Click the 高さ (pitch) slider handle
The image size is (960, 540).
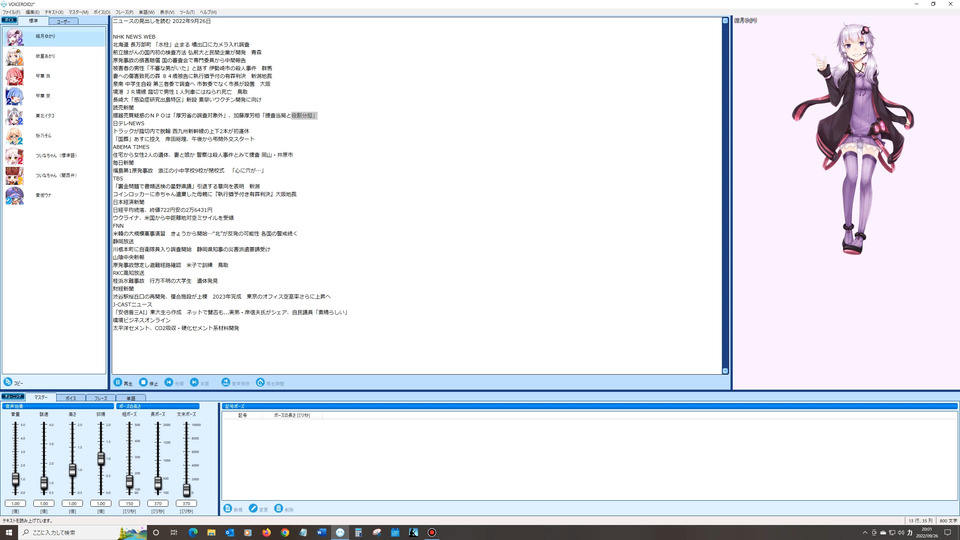(72, 470)
